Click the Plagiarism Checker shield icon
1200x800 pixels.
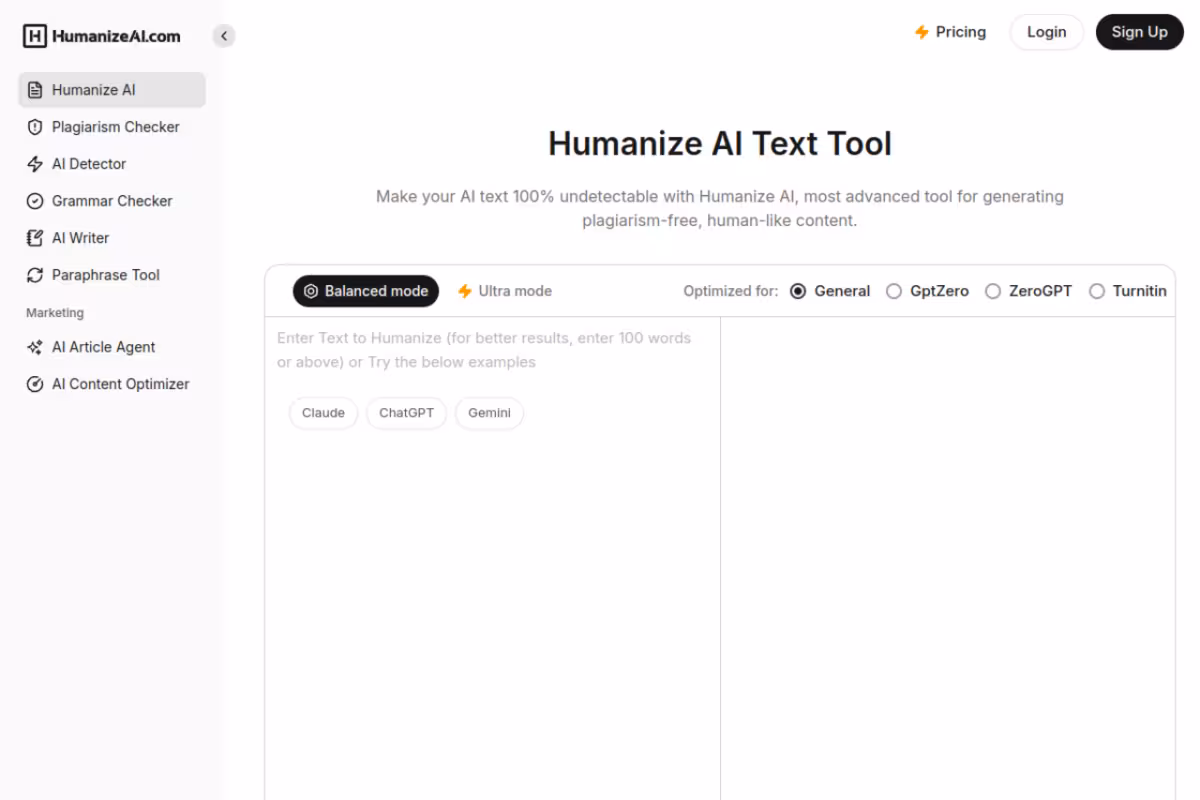[35, 127]
